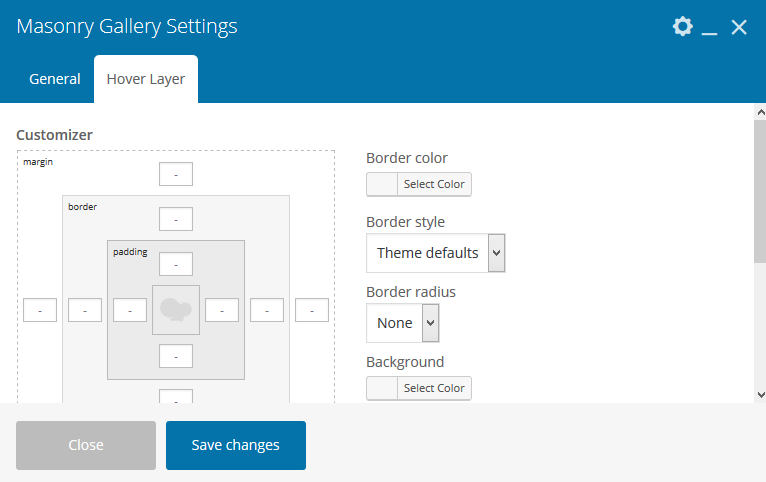
Task: Expand the Border radius dropdown
Action: [402, 323]
